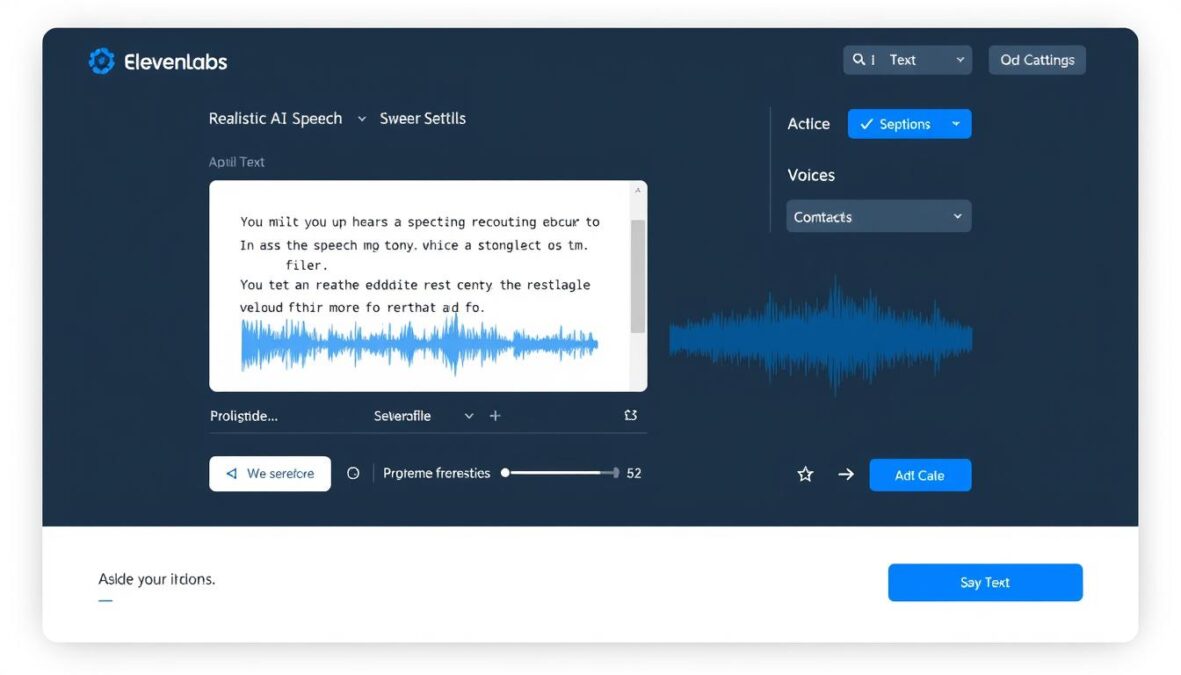Click the arrow icon beside Adt Cale
The image size is (1181, 675).
coord(846,475)
